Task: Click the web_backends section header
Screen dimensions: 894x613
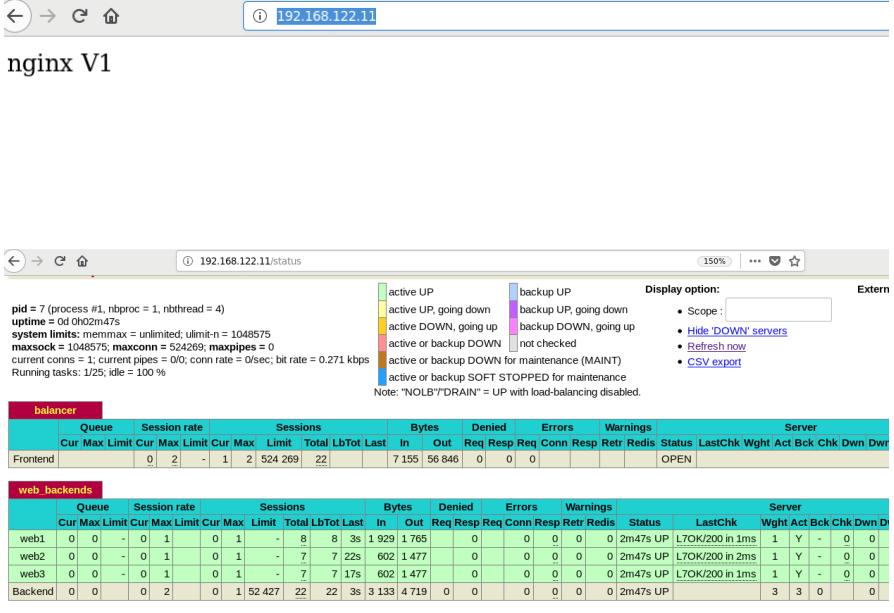Action: pyautogui.click(x=55, y=490)
